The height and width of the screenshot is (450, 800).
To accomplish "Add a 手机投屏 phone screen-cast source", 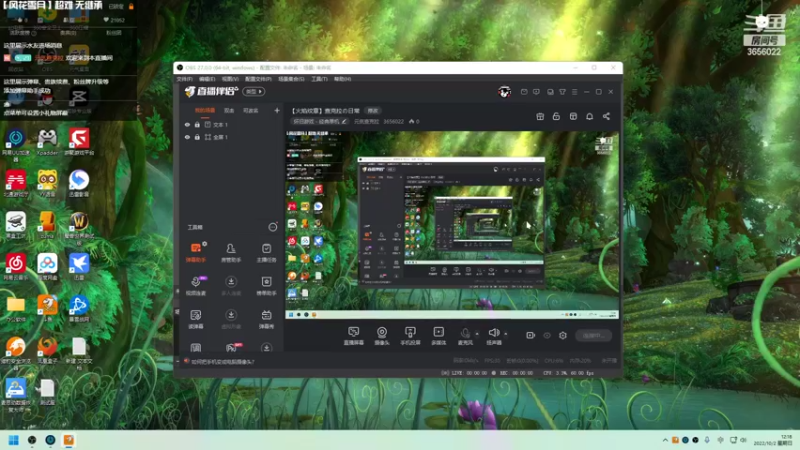I will (410, 336).
